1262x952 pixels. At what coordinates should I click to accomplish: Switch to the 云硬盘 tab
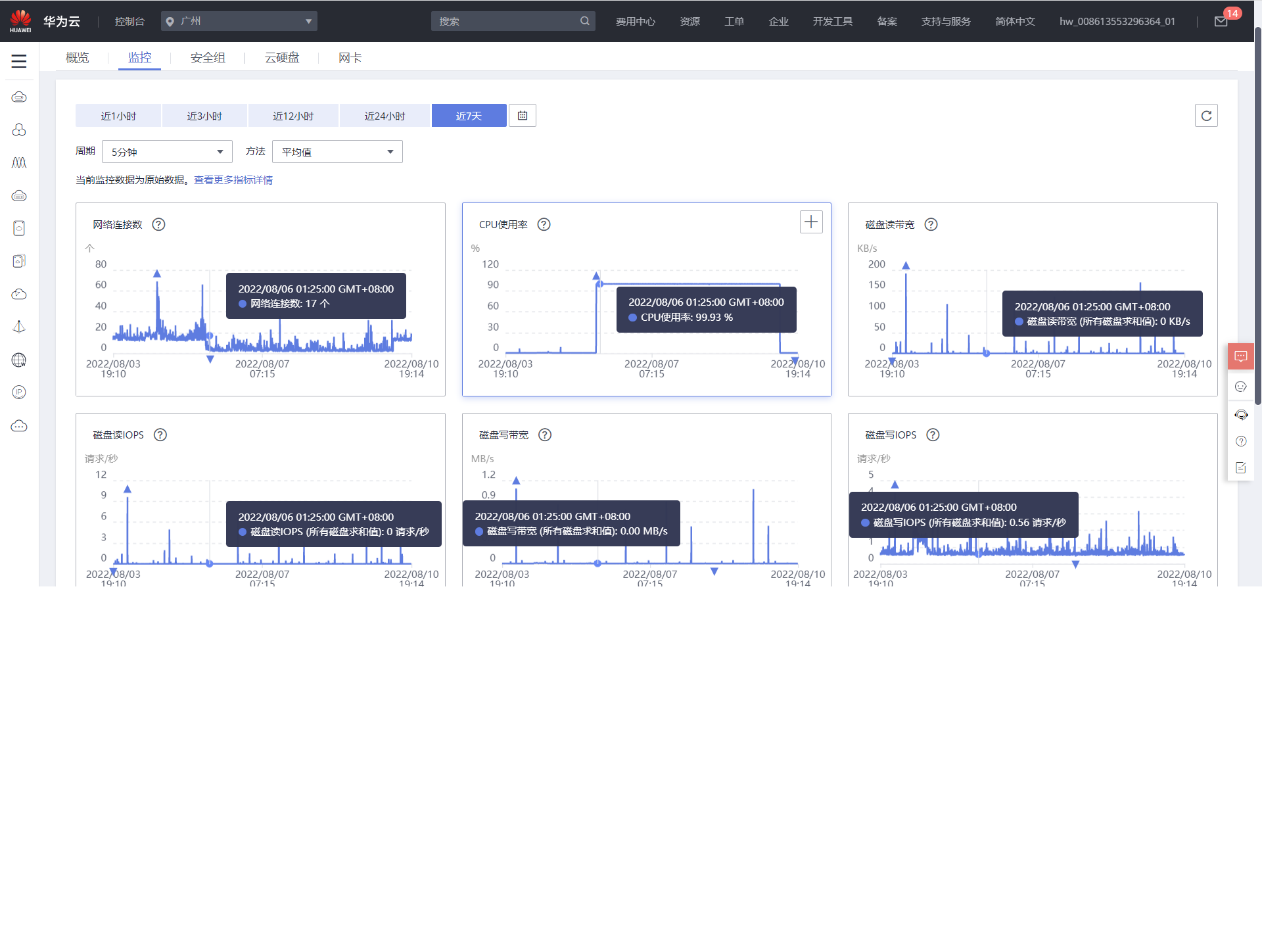point(282,58)
